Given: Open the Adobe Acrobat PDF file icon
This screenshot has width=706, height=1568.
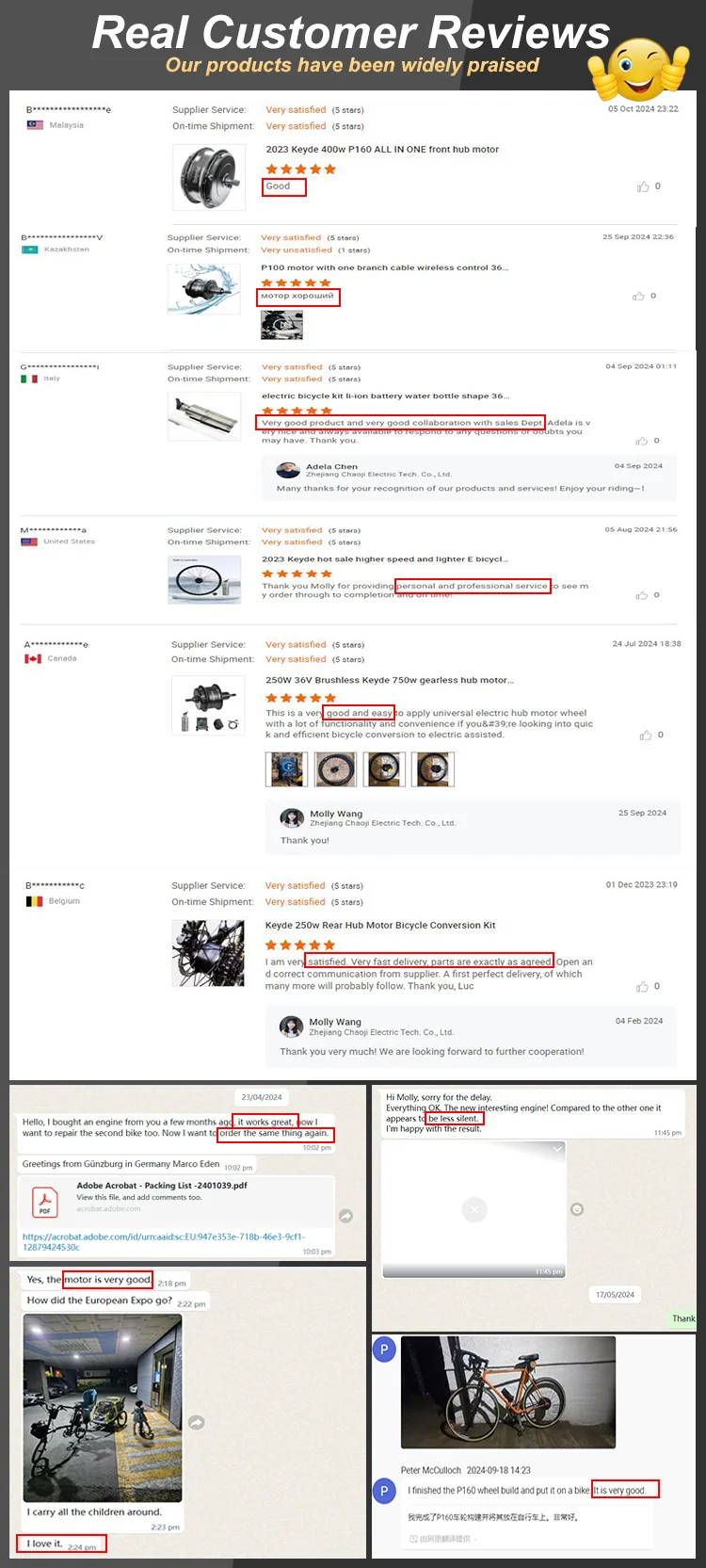Looking at the screenshot, I should pyautogui.click(x=44, y=1202).
